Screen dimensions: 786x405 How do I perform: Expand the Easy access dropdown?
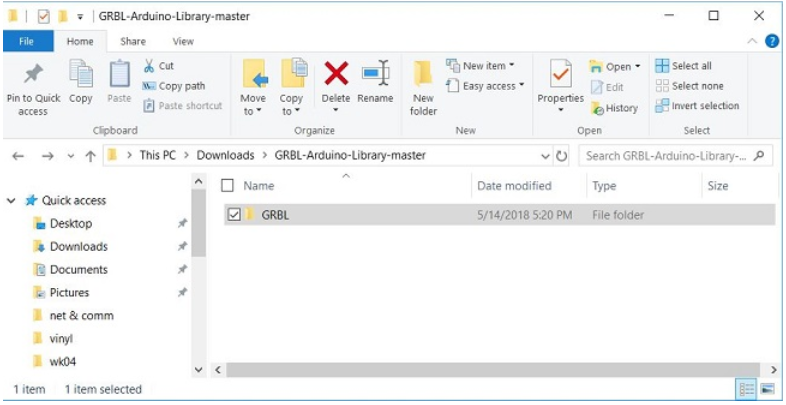[521, 85]
